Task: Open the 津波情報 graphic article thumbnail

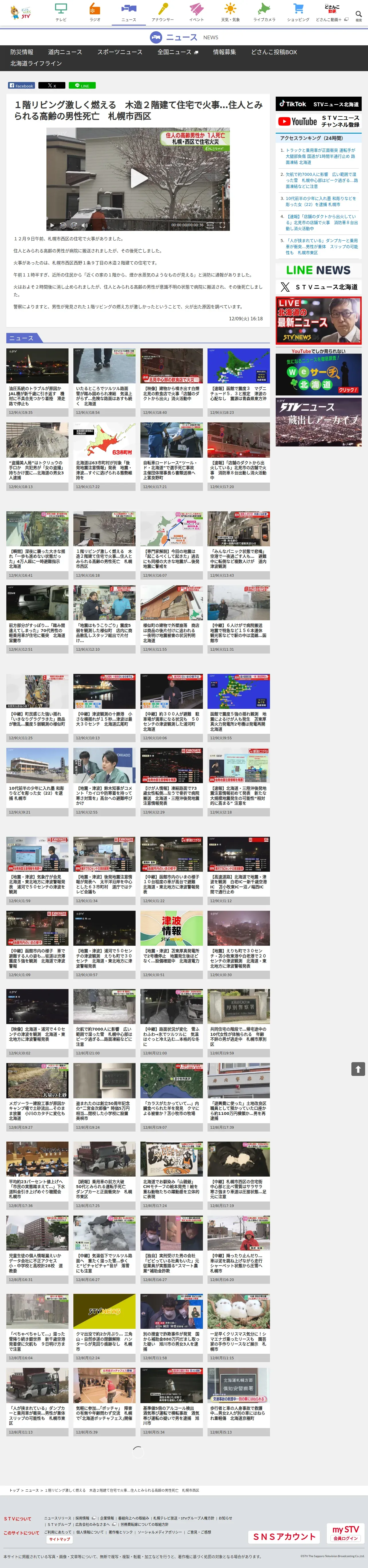Action: 171,928
